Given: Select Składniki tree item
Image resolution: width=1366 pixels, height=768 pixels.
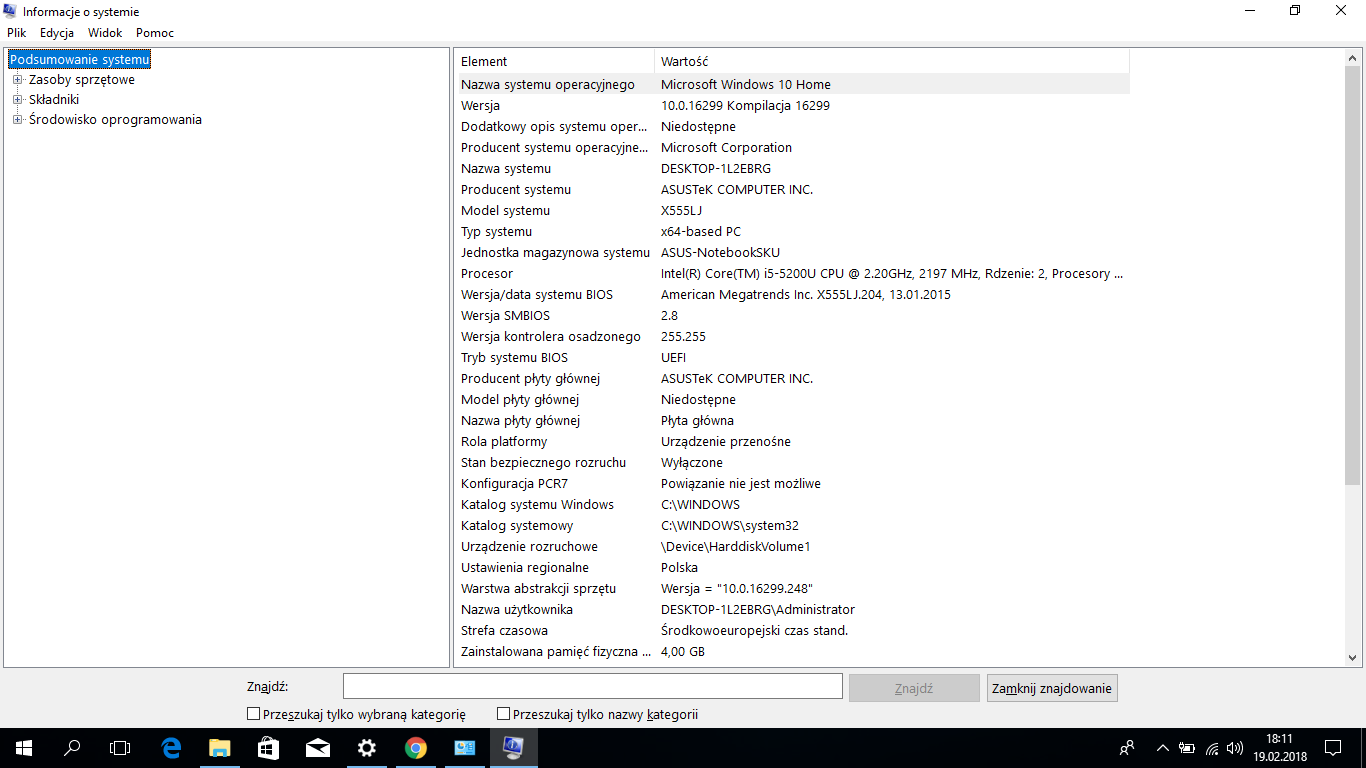Looking at the screenshot, I should (x=54, y=99).
